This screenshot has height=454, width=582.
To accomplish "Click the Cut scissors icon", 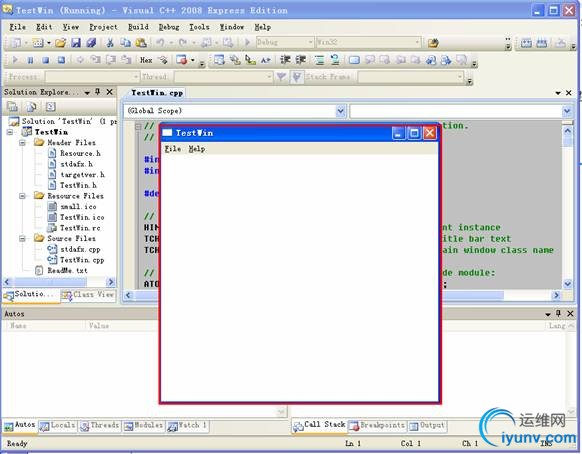I will pyautogui.click(x=110, y=43).
